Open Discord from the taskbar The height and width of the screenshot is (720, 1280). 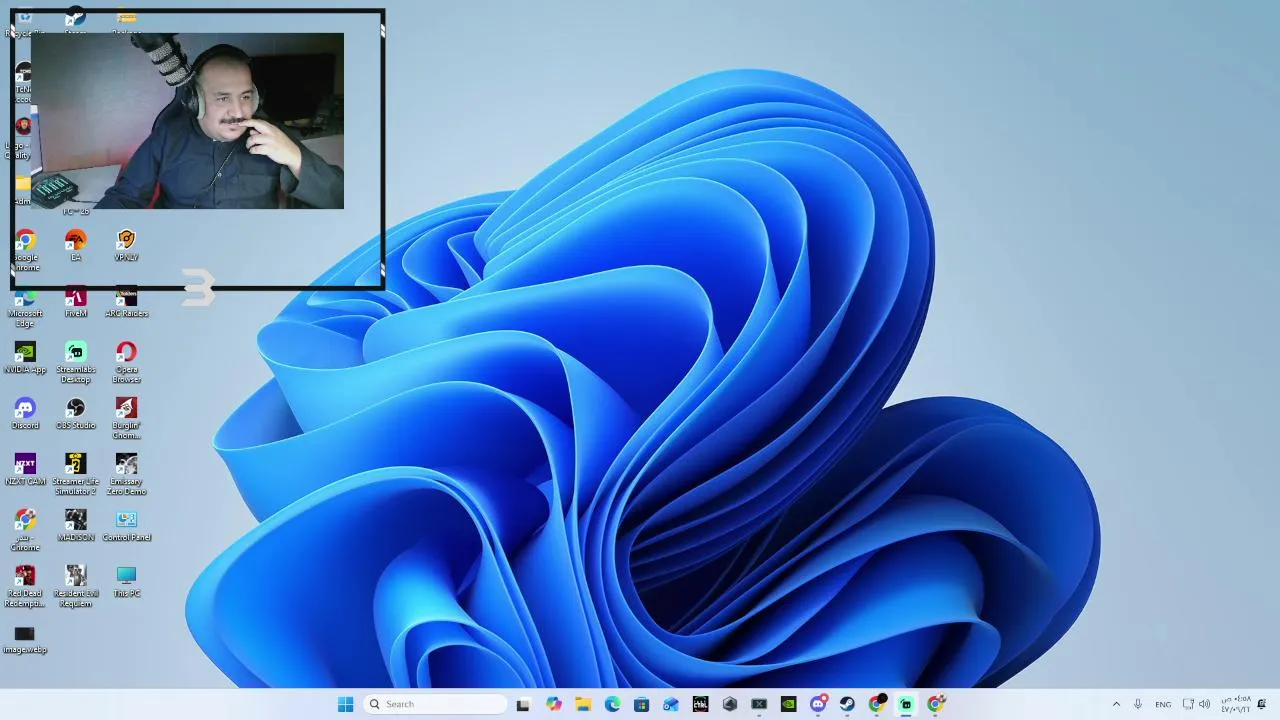818,704
